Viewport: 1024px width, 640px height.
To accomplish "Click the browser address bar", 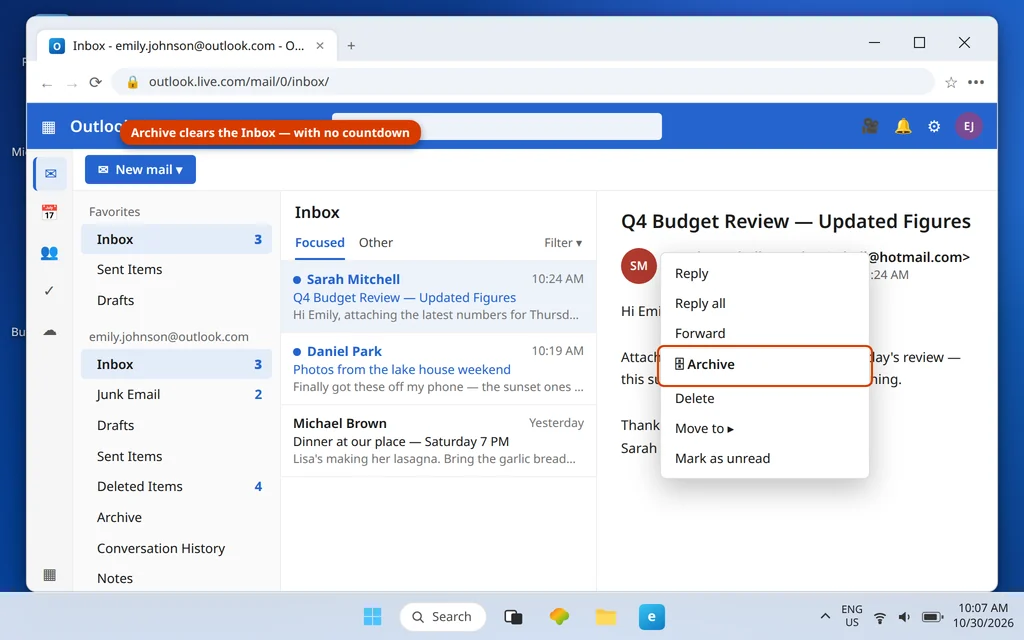I will pyautogui.click(x=522, y=82).
